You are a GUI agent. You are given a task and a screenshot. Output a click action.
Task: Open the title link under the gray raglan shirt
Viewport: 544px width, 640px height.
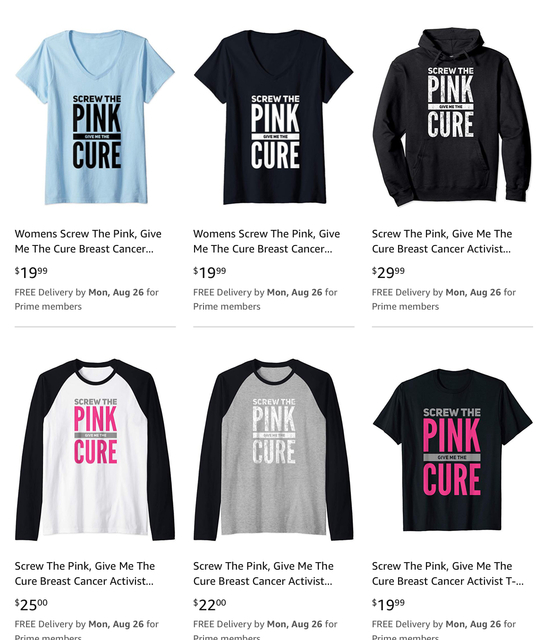(263, 573)
